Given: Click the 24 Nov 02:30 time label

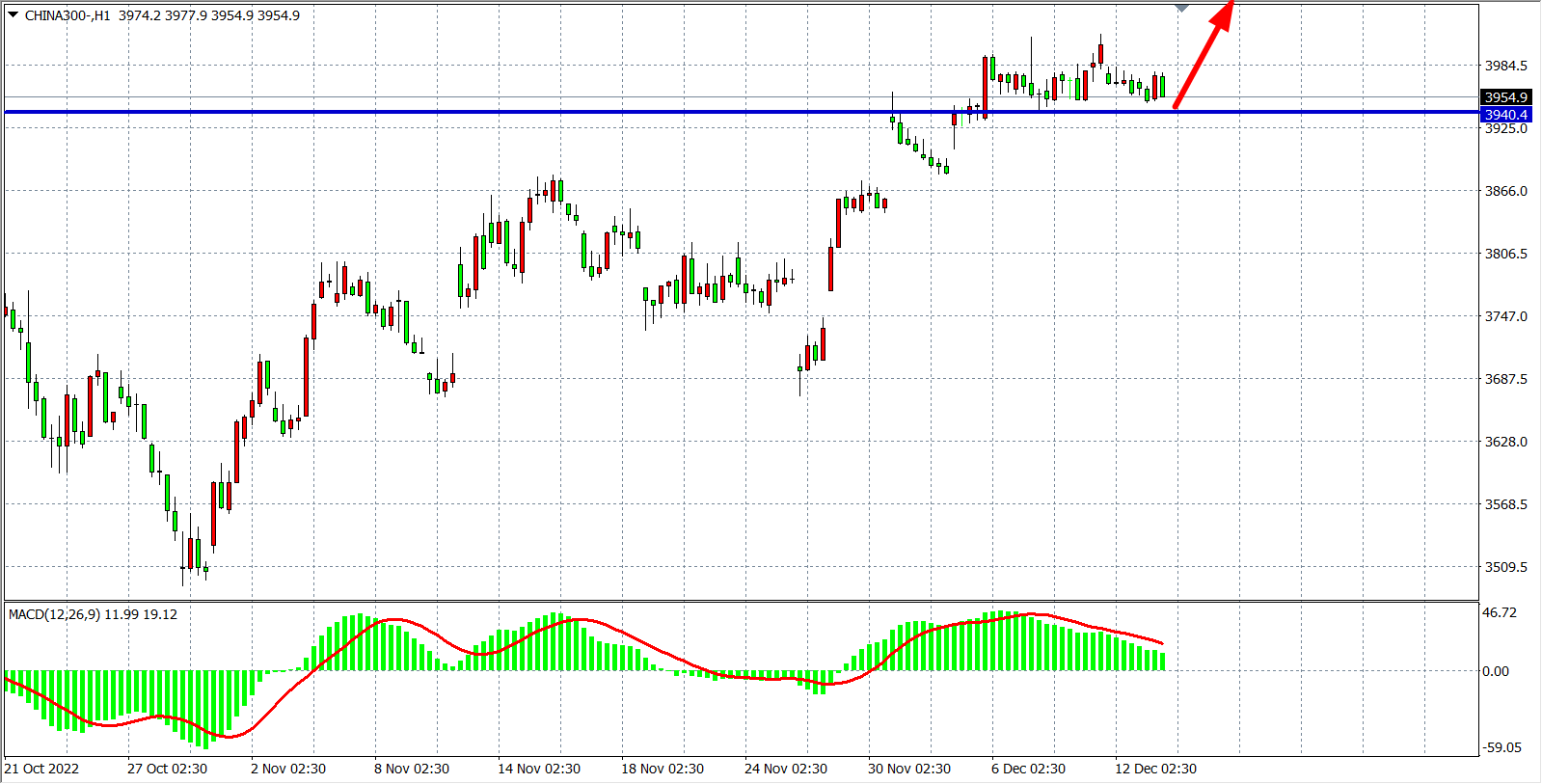Looking at the screenshot, I should pyautogui.click(x=785, y=769).
